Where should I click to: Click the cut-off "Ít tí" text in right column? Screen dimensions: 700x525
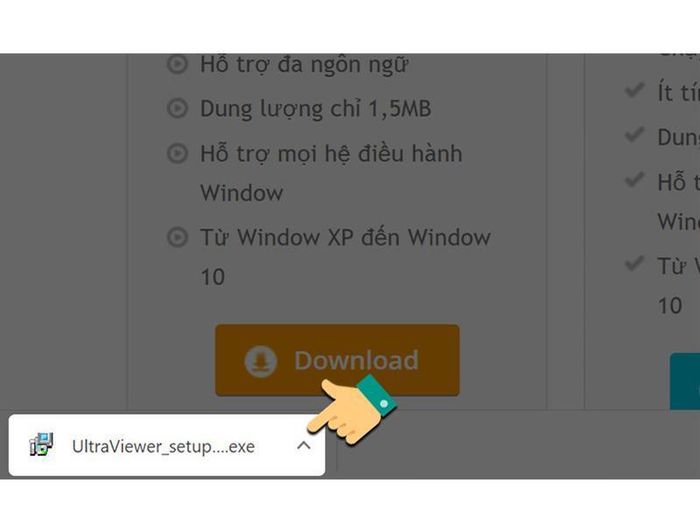coord(679,93)
